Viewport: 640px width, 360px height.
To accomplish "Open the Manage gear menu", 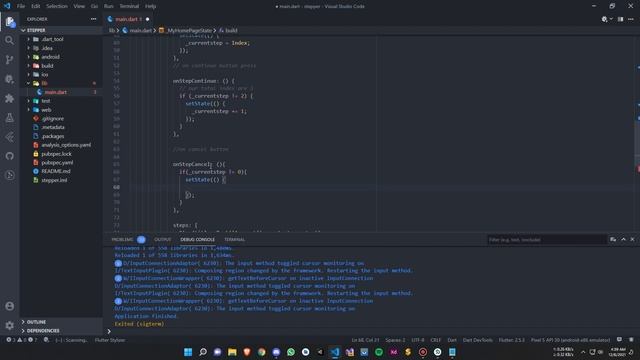I will tap(9, 325).
